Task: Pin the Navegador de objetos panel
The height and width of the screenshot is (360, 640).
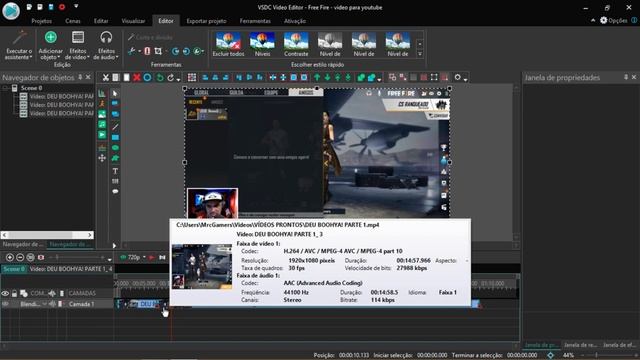Action: click(x=80, y=77)
